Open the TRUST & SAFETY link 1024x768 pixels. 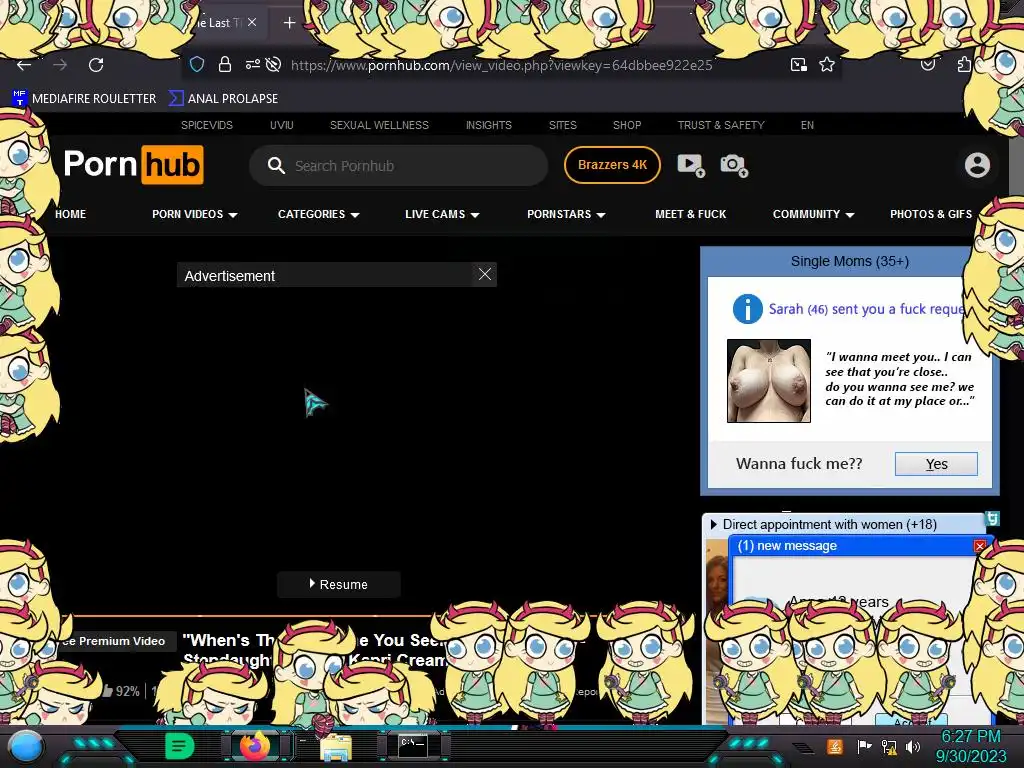click(x=721, y=125)
